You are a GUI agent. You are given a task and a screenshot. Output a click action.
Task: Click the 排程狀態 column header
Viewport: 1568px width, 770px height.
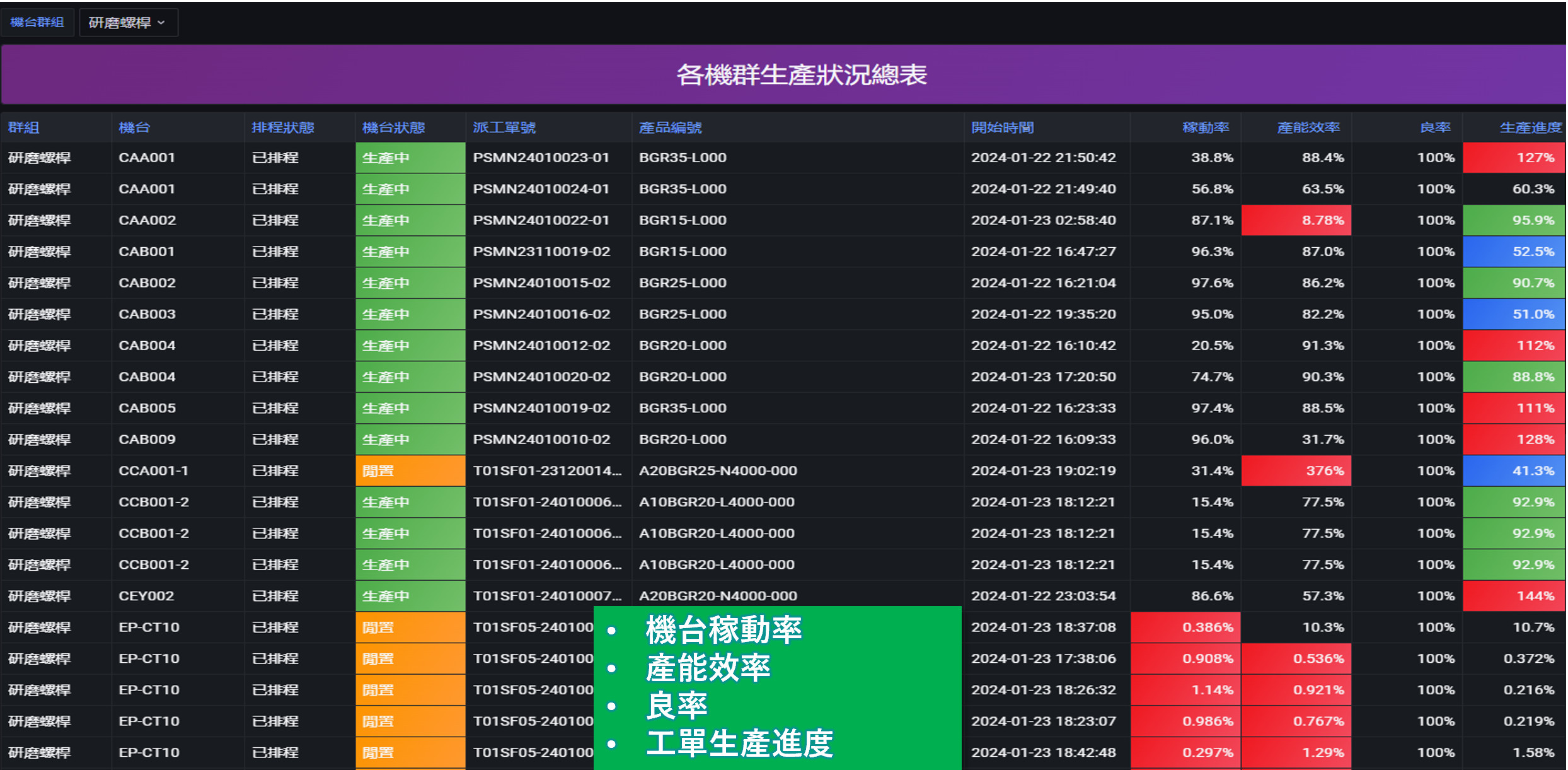coord(283,127)
